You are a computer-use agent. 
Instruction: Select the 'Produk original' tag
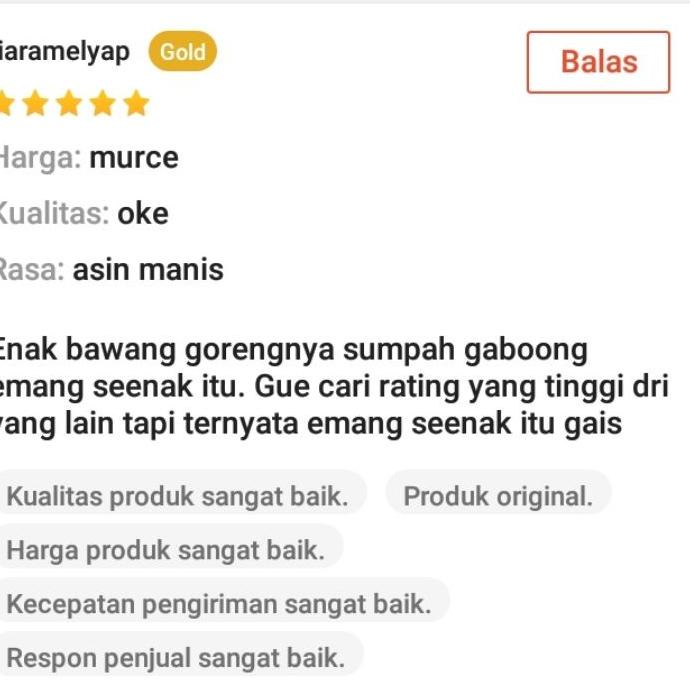498,496
